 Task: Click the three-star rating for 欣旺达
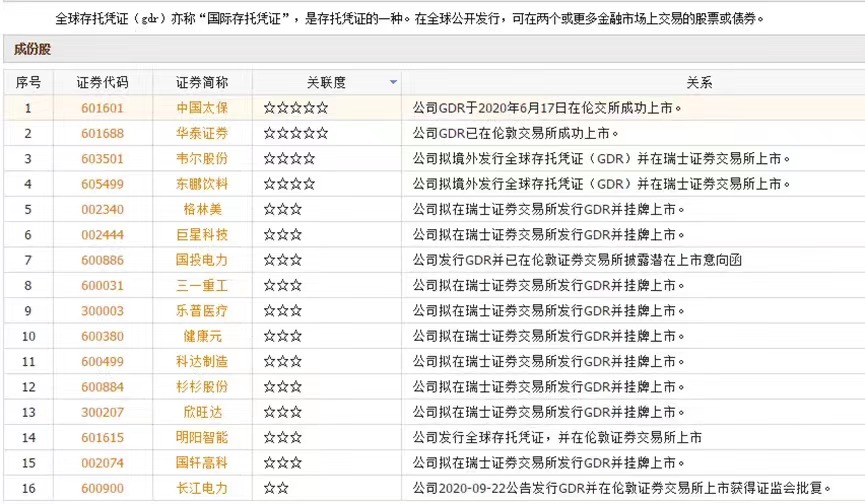coord(282,412)
